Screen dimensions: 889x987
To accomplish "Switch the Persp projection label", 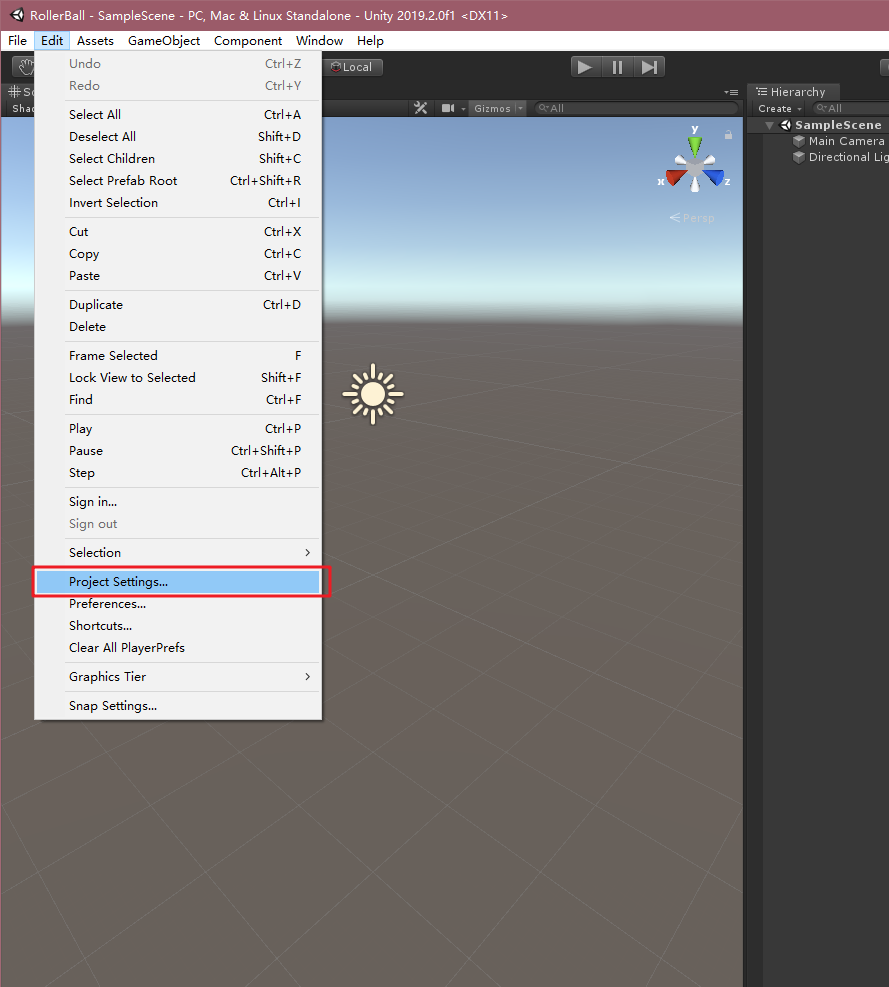I will coord(692,218).
